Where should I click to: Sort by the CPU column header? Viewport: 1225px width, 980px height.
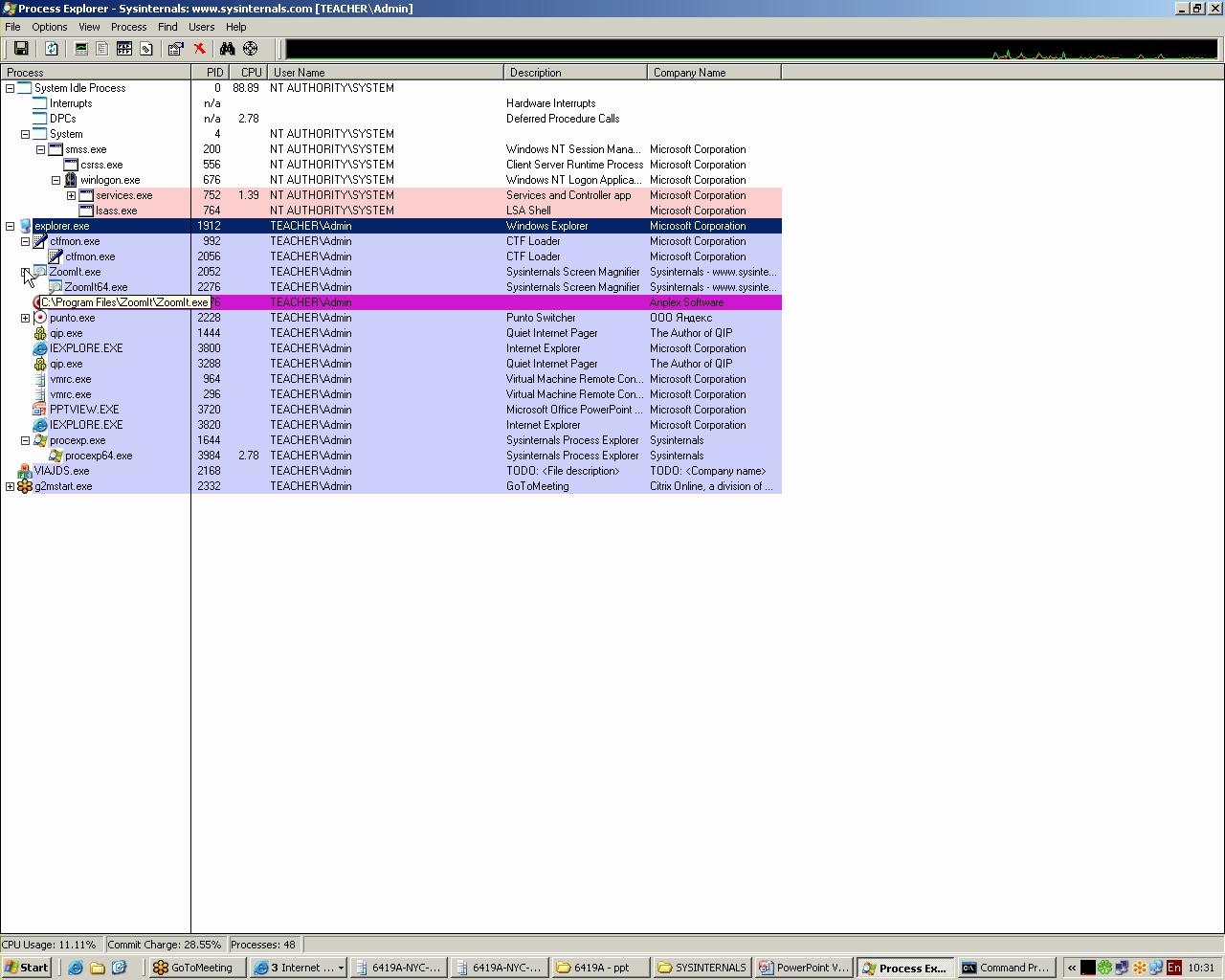[249, 73]
